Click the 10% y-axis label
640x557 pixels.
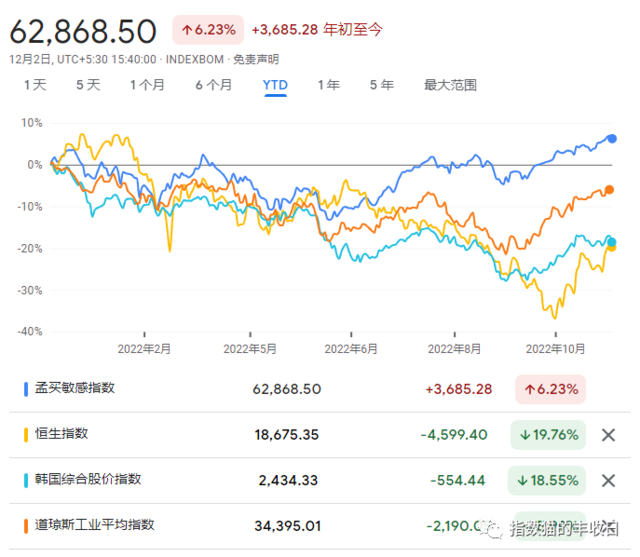click(32, 123)
